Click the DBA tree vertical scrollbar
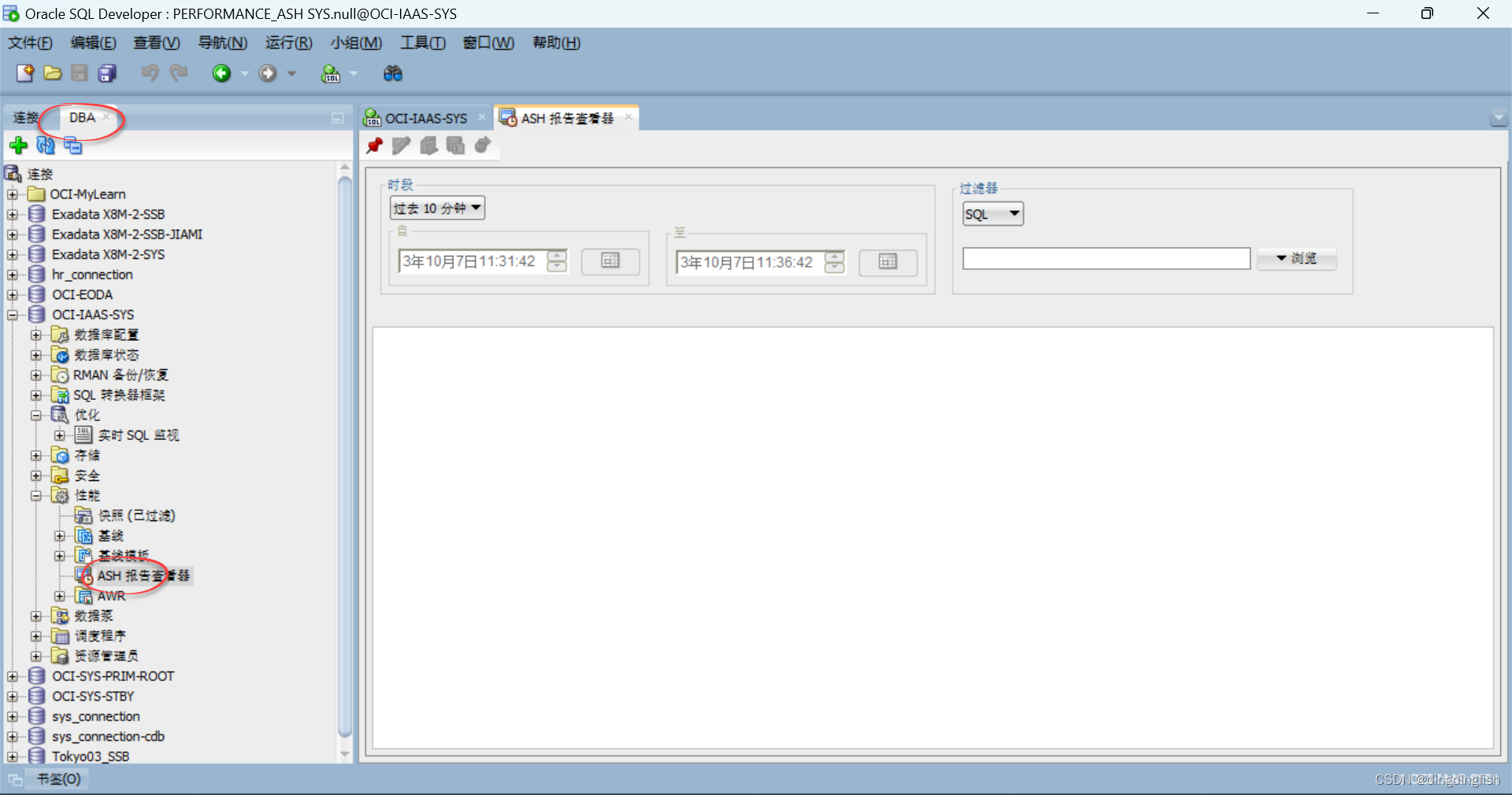Screen dimensions: 1512x795 344,457
